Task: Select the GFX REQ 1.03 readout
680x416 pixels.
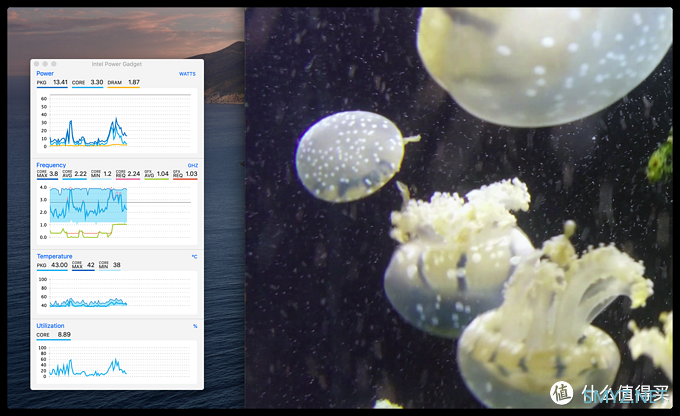Action: pyautogui.click(x=185, y=174)
